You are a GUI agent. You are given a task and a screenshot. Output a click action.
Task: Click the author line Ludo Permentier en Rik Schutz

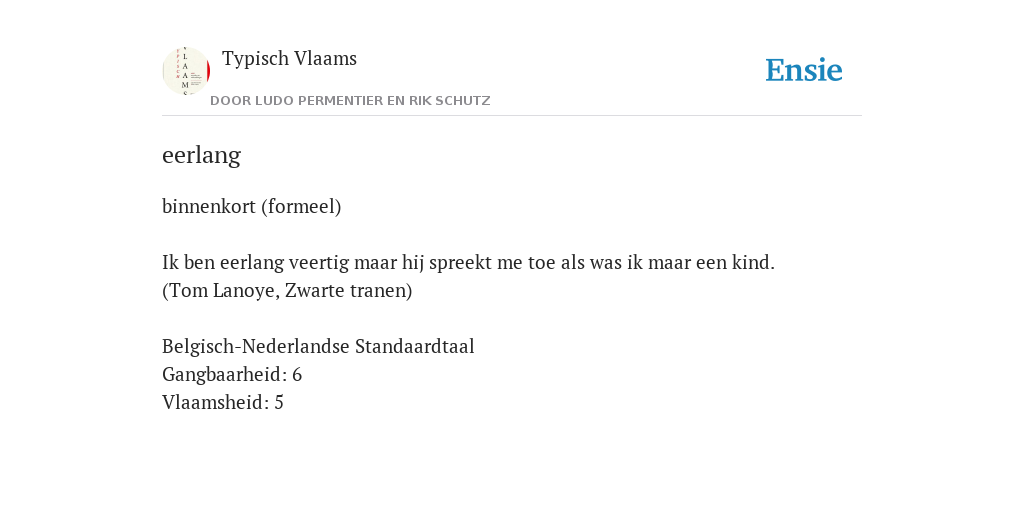[350, 101]
